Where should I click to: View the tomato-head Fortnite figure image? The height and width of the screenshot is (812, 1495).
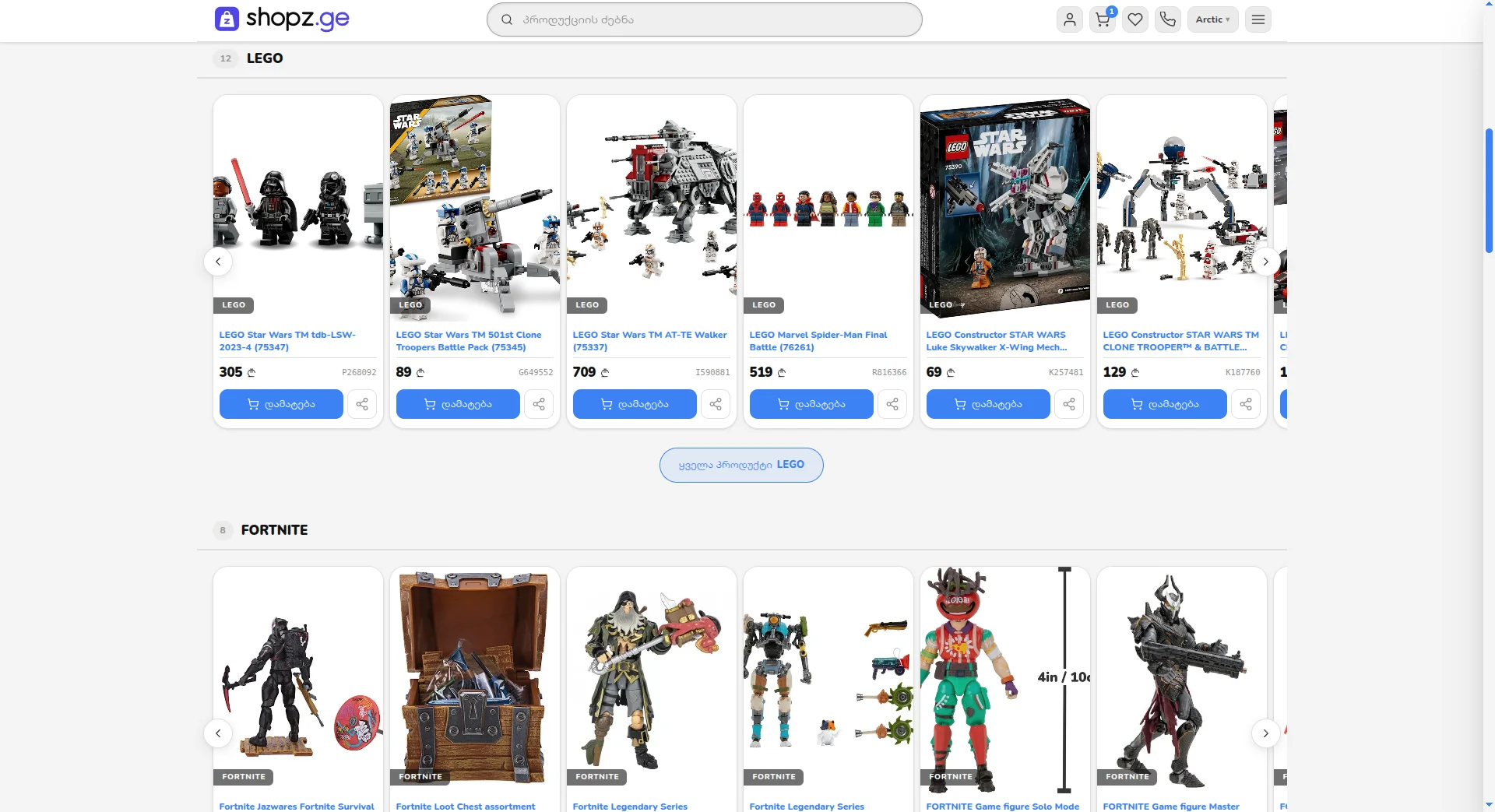[x=1005, y=679]
